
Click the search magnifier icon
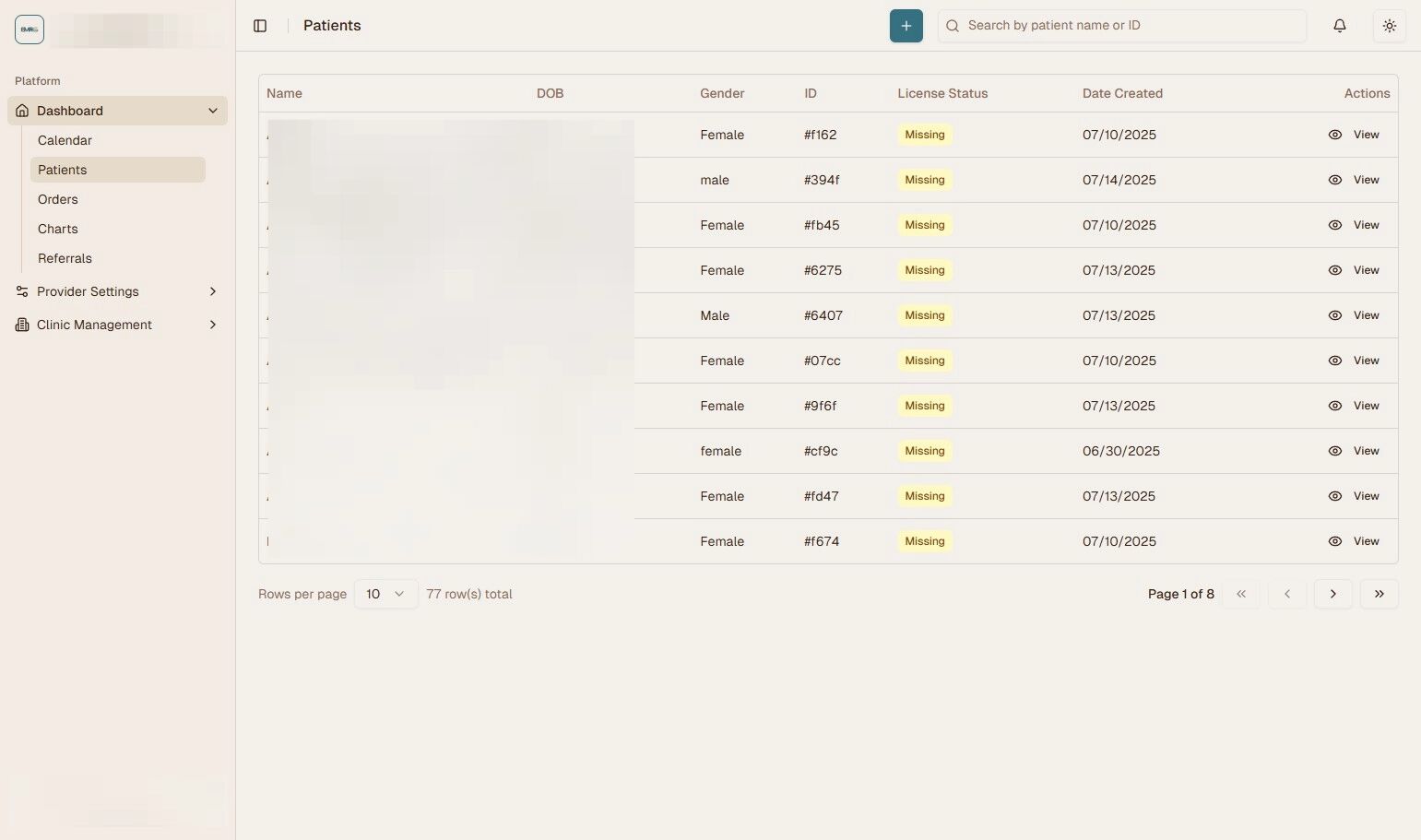tap(953, 26)
